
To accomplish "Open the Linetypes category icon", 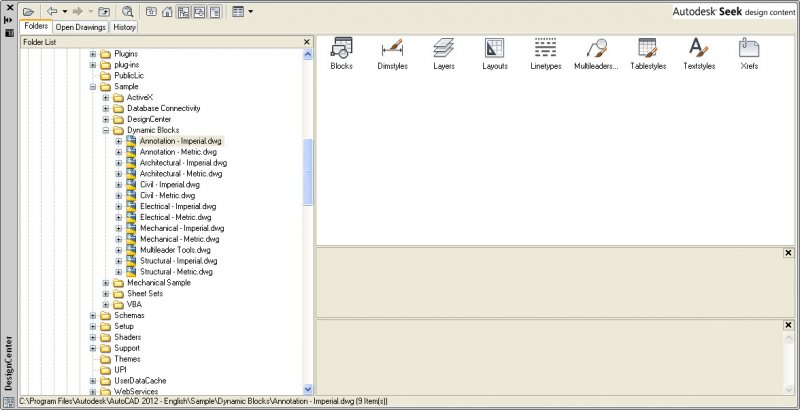I will (x=546, y=51).
